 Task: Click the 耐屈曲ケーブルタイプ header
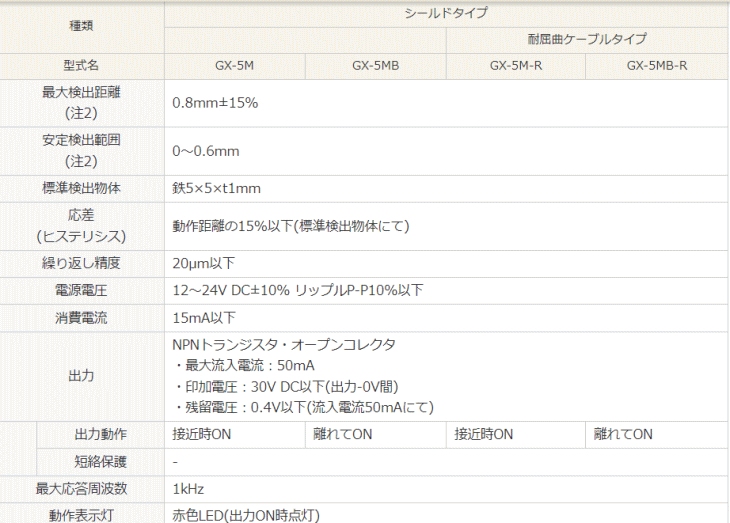click(587, 39)
